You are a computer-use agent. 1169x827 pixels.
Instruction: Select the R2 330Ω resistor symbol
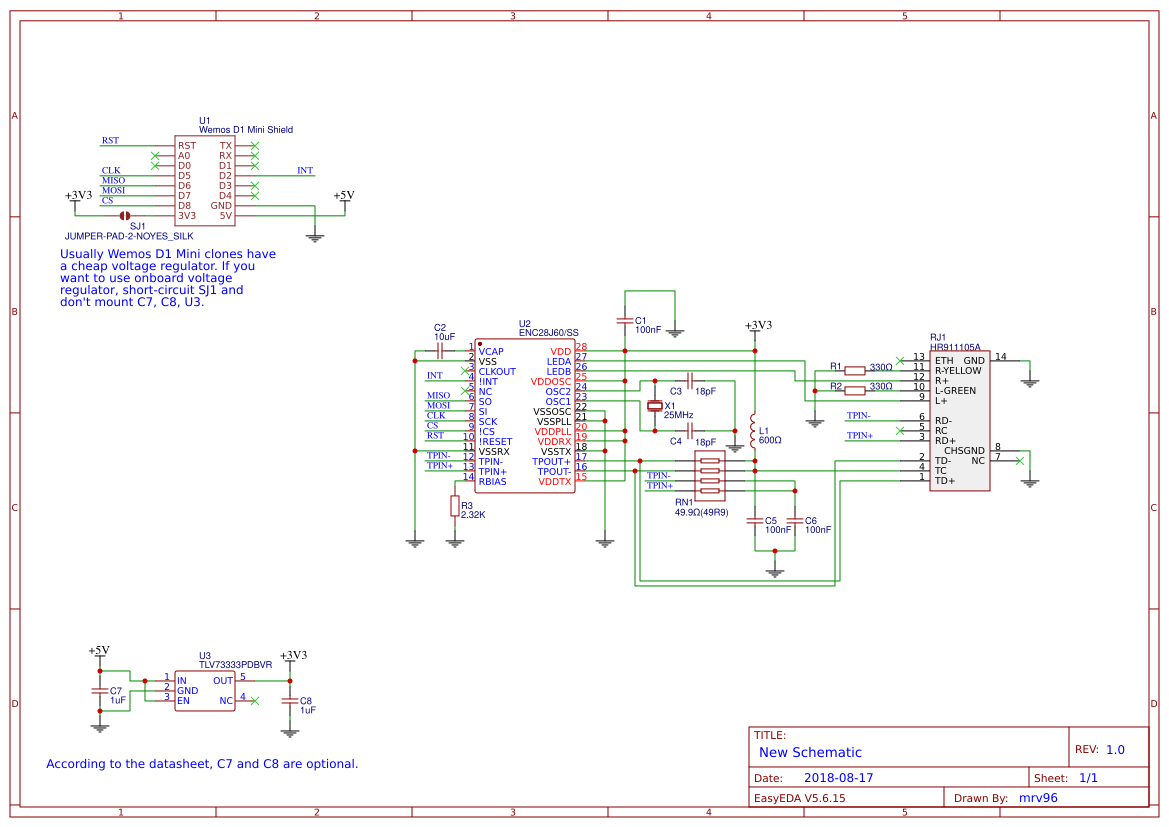tap(854, 391)
